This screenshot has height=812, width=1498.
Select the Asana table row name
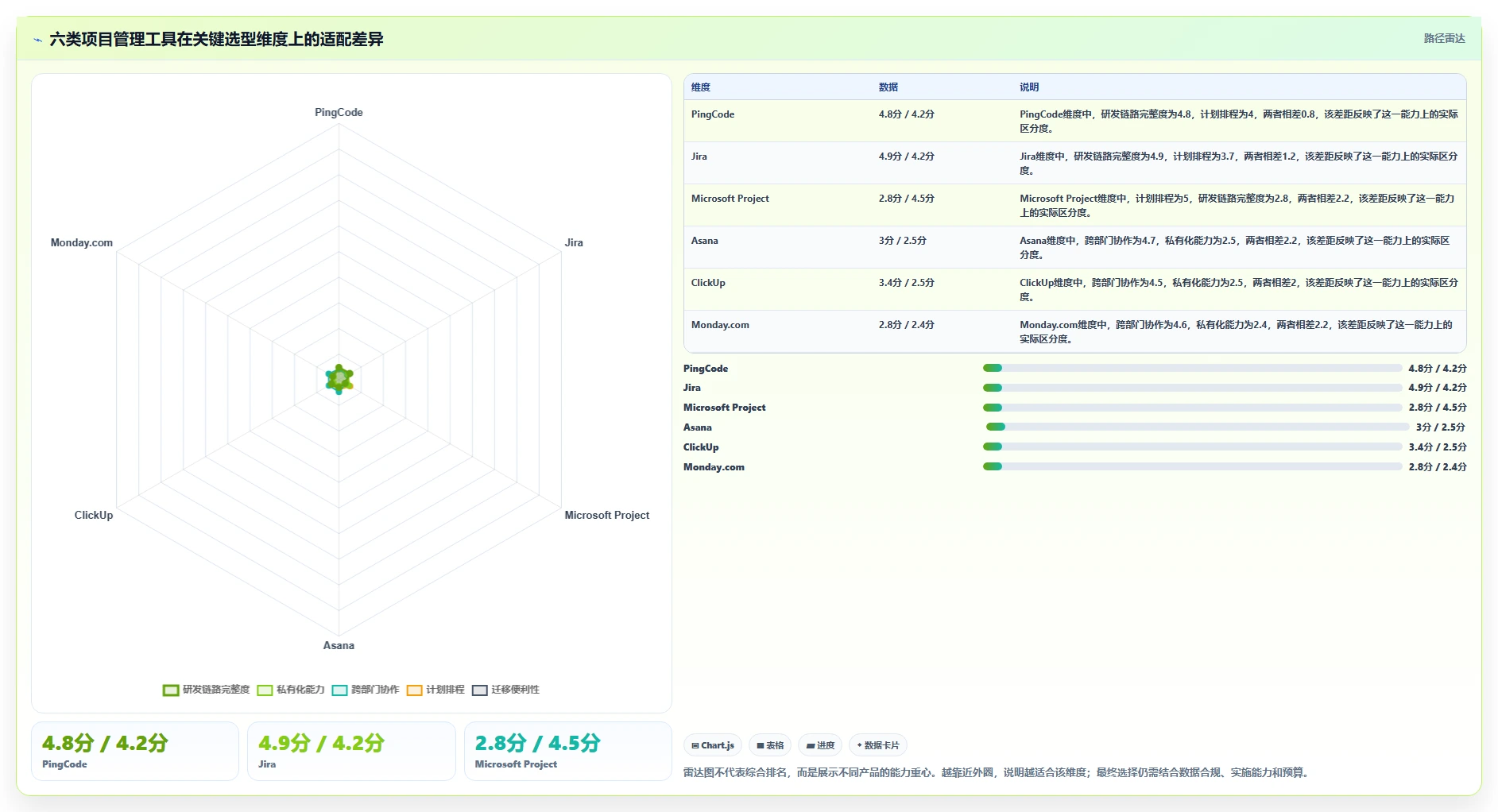tap(705, 241)
